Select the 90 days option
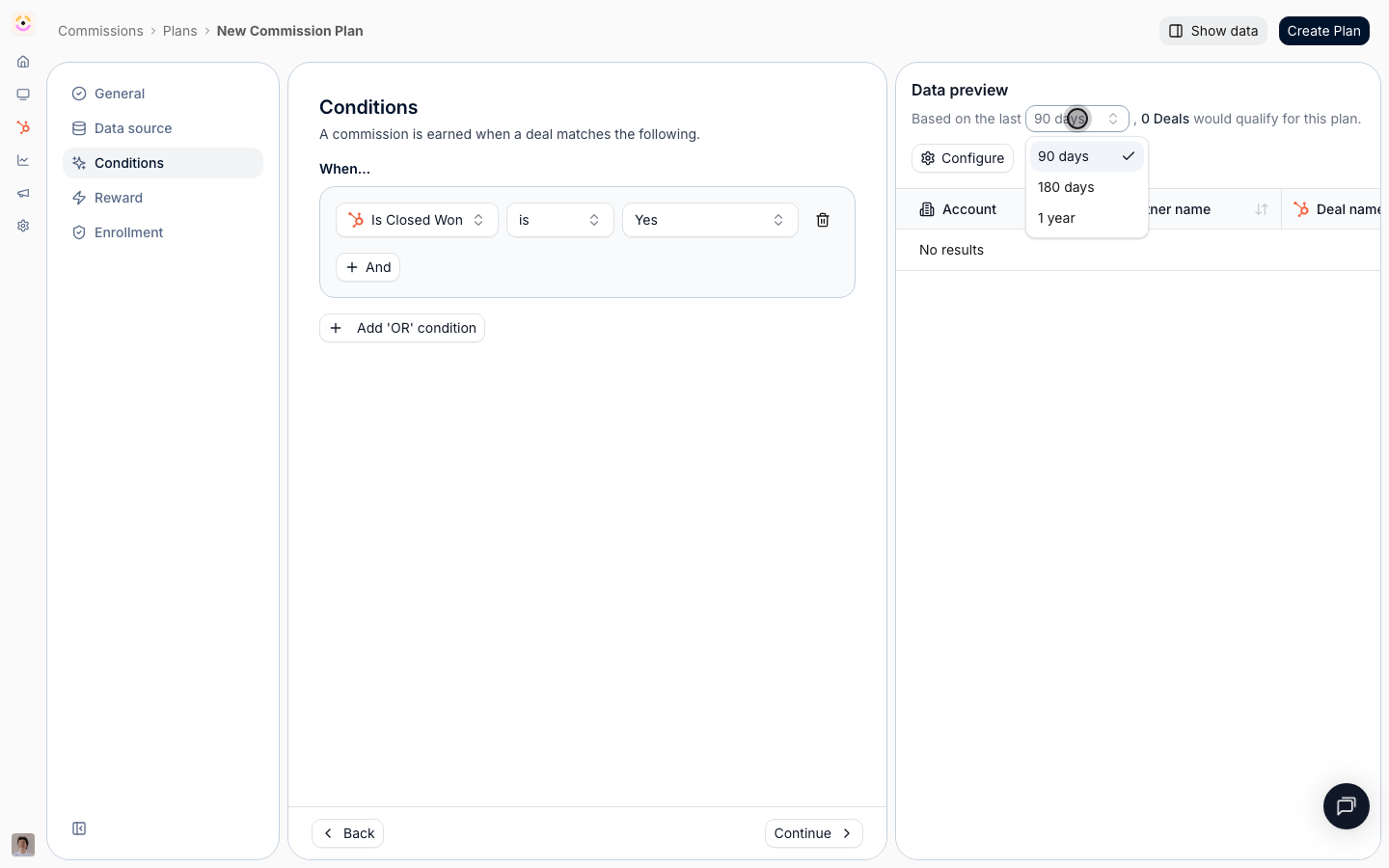This screenshot has width=1389, height=868. pyautogui.click(x=1087, y=156)
